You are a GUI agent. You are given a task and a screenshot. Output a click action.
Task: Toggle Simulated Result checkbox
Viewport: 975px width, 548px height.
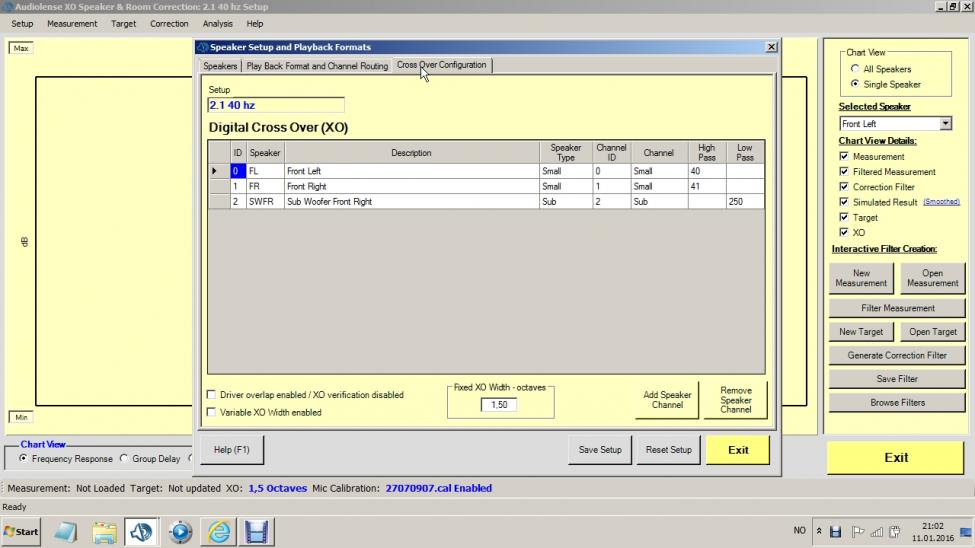click(x=844, y=202)
